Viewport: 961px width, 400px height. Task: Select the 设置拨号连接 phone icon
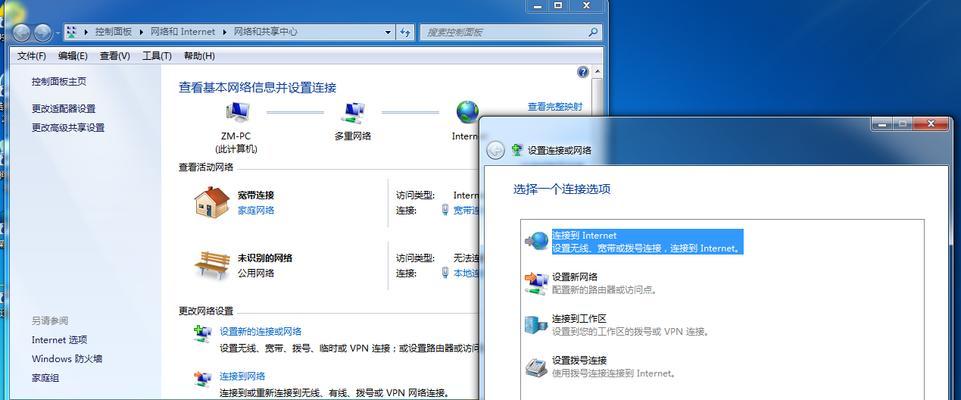tap(536, 366)
